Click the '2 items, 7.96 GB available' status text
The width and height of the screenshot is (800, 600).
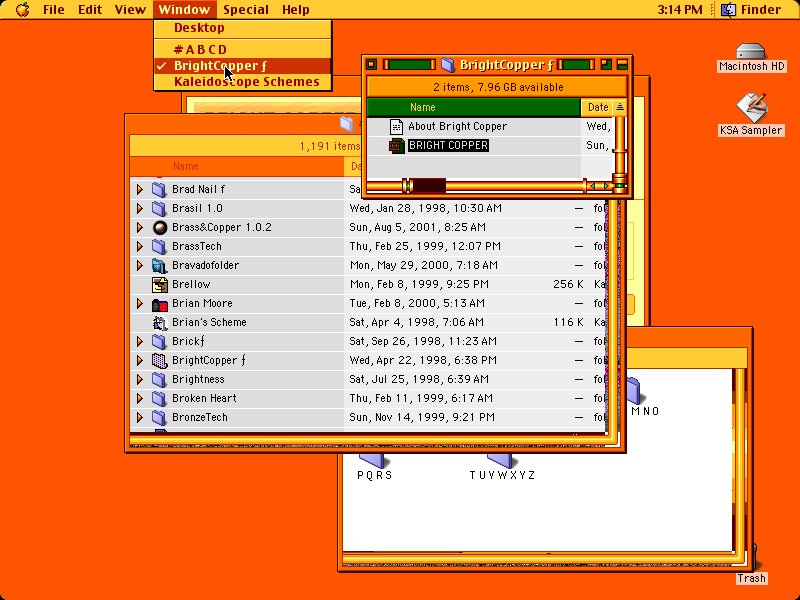point(498,87)
